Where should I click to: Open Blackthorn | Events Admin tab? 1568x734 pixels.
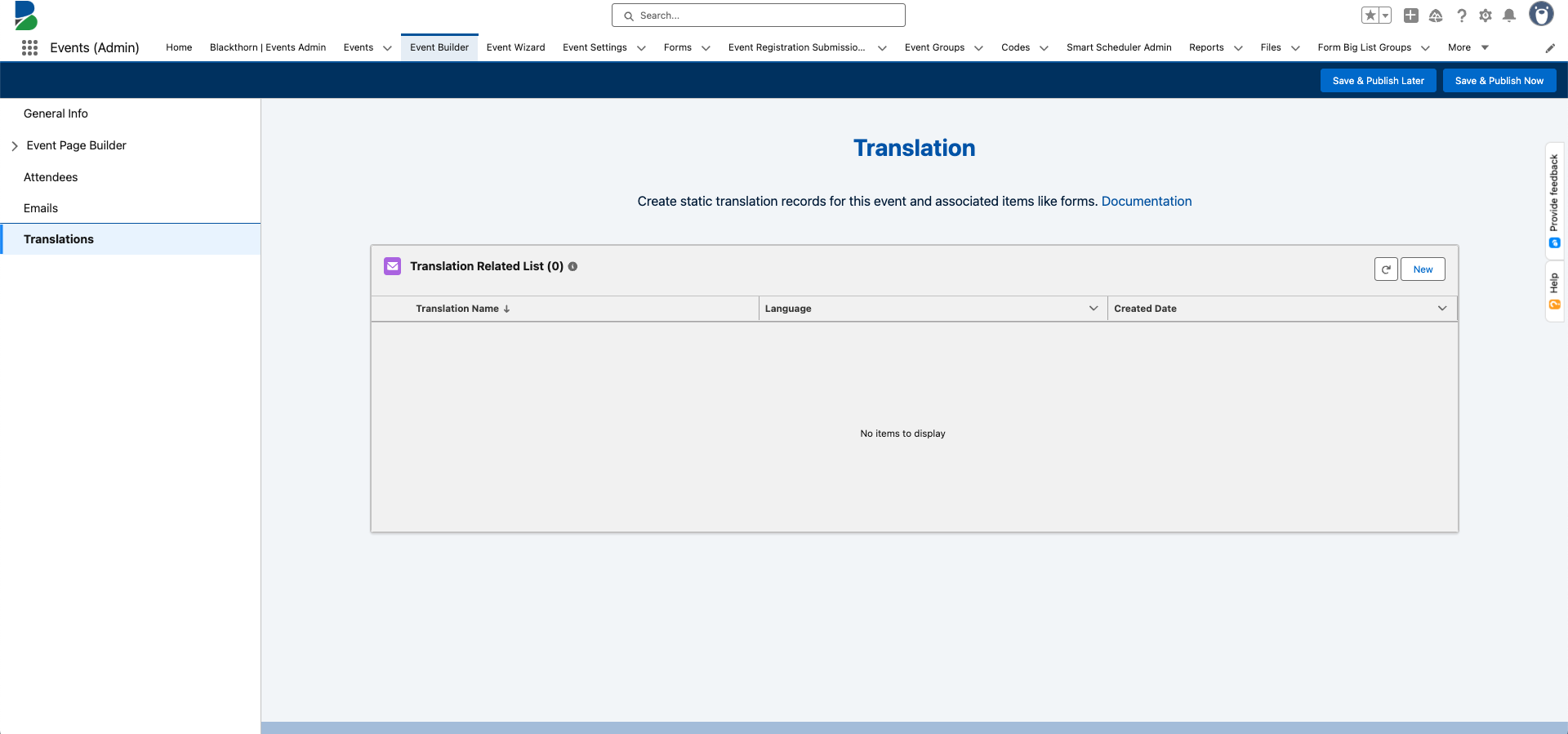(x=268, y=47)
